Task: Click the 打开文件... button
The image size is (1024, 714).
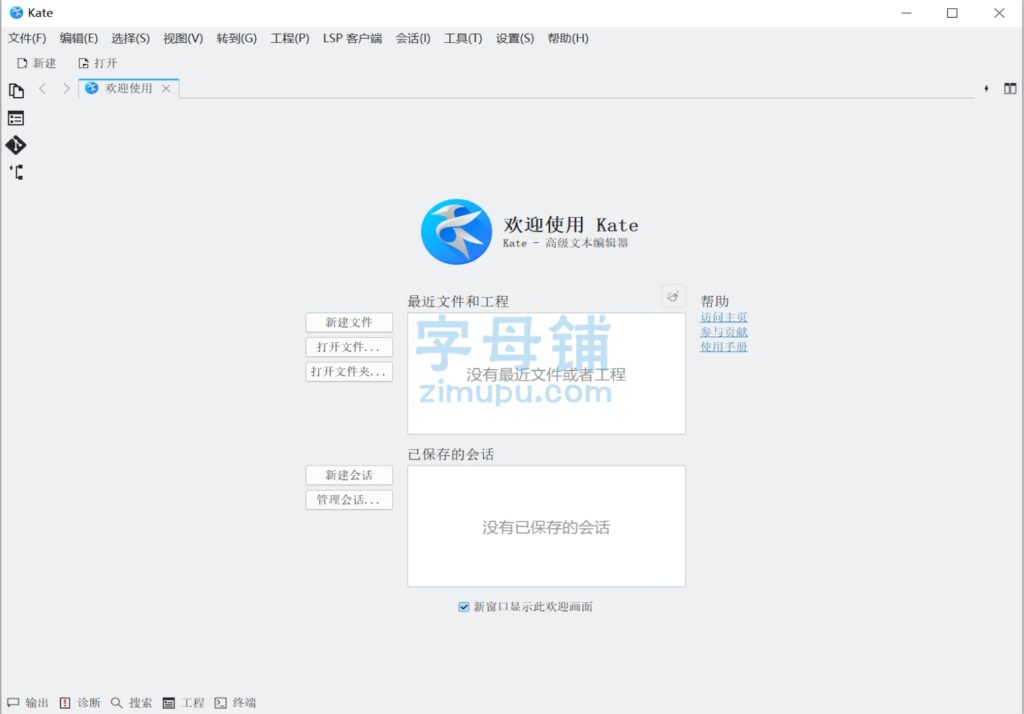Action: pyautogui.click(x=349, y=347)
